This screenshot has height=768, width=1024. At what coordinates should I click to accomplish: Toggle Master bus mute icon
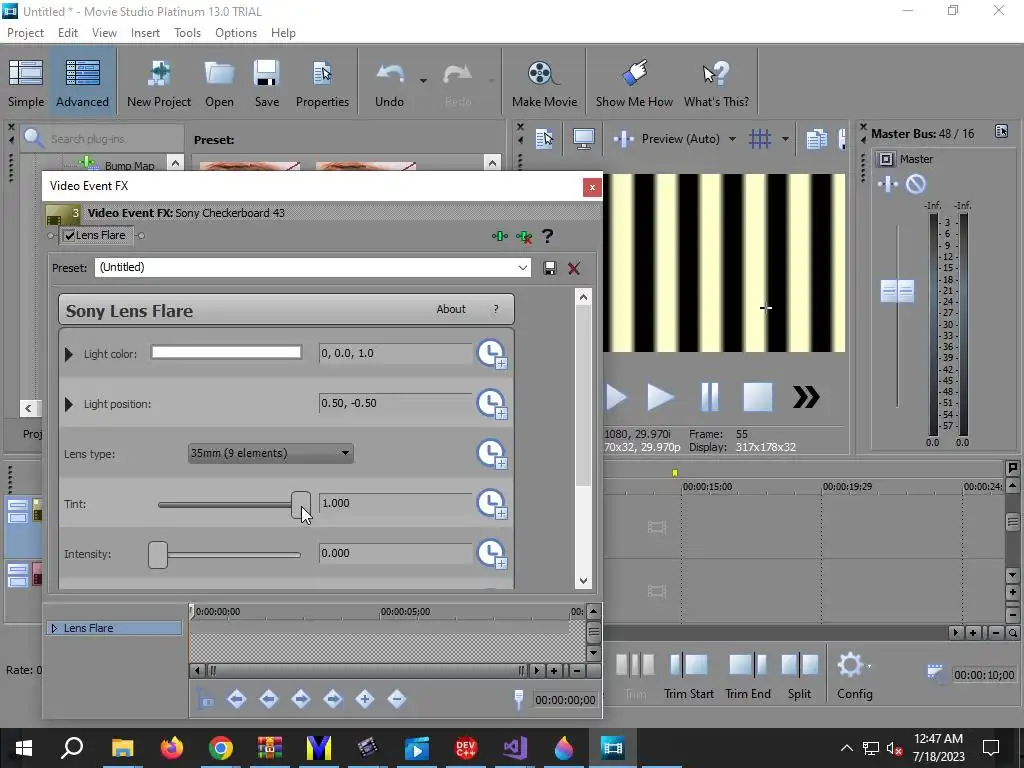[x=916, y=184]
